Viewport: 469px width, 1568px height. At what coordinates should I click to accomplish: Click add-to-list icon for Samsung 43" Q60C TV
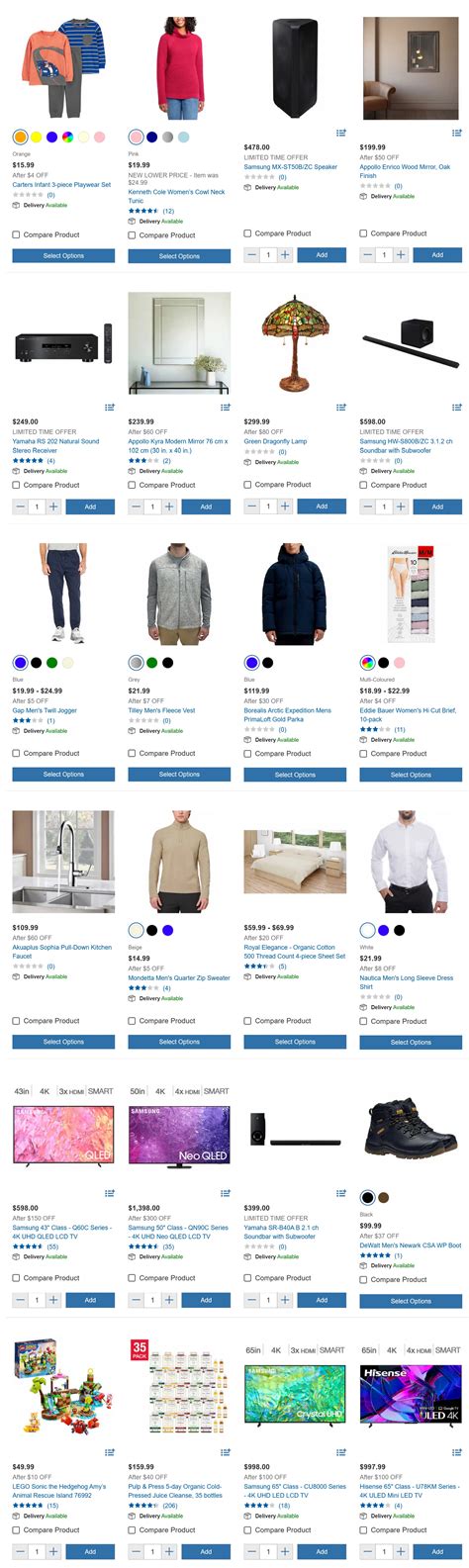click(x=110, y=1193)
